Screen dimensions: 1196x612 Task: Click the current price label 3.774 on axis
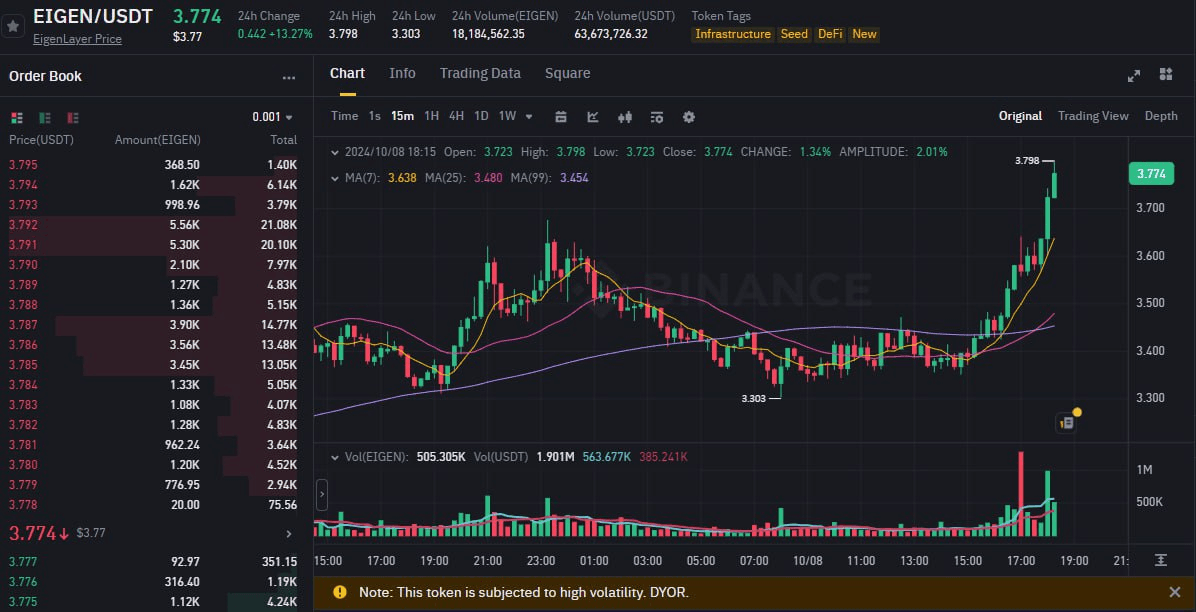click(x=1151, y=174)
